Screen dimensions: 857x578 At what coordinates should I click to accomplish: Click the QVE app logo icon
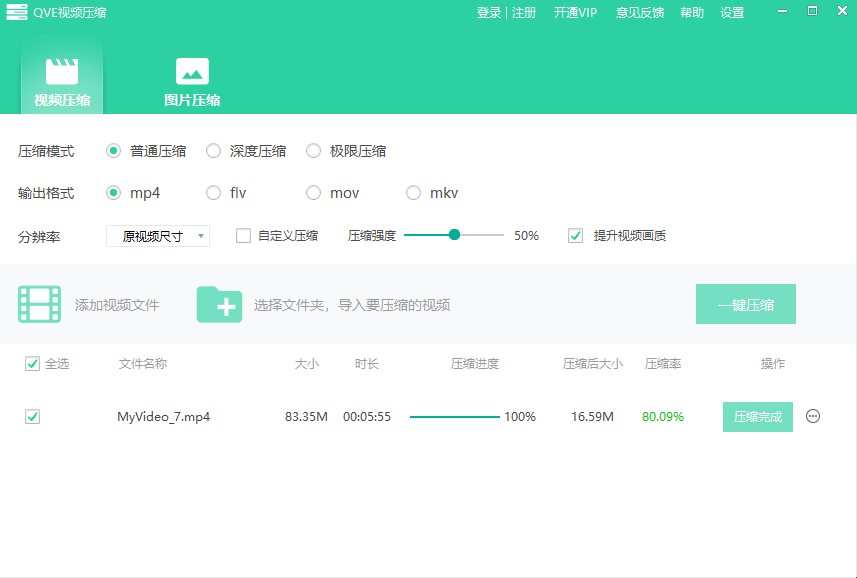click(17, 12)
